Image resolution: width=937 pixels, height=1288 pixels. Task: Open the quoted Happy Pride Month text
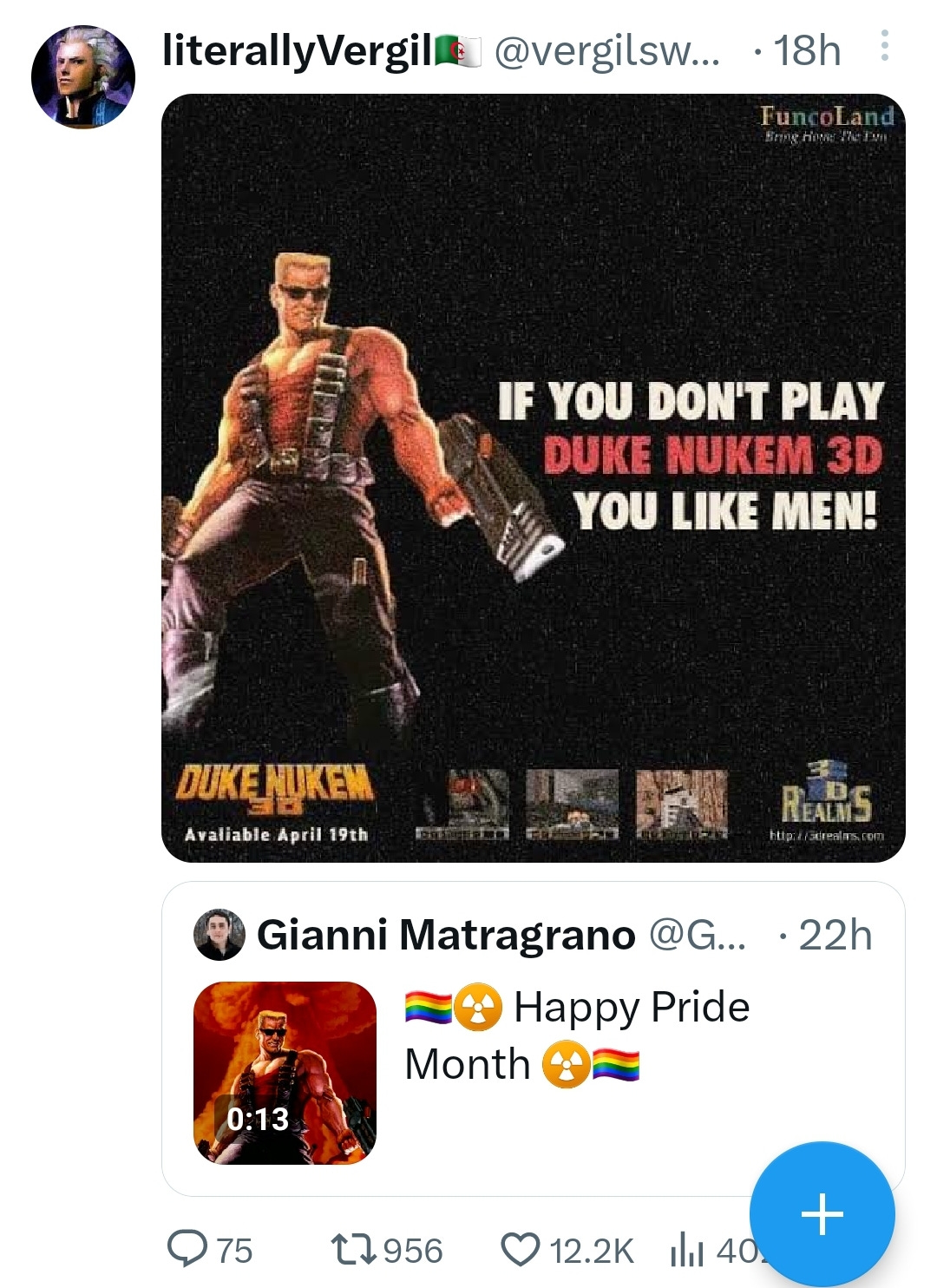coord(577,1035)
